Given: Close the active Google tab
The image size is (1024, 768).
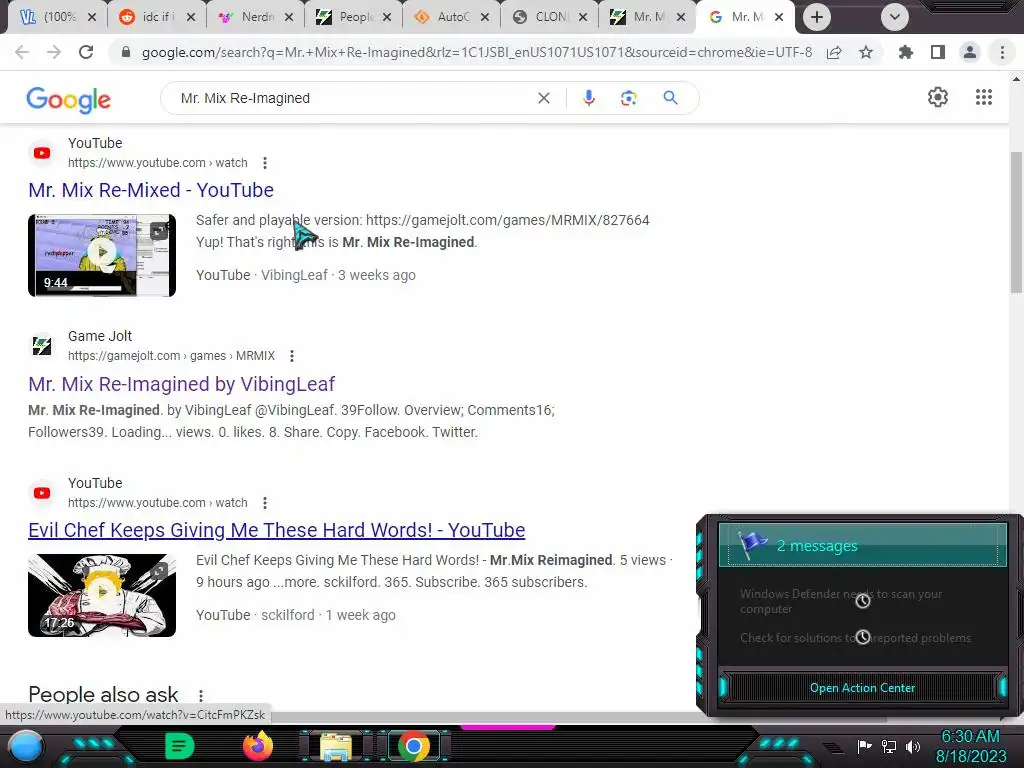Looking at the screenshot, I should tap(778, 17).
